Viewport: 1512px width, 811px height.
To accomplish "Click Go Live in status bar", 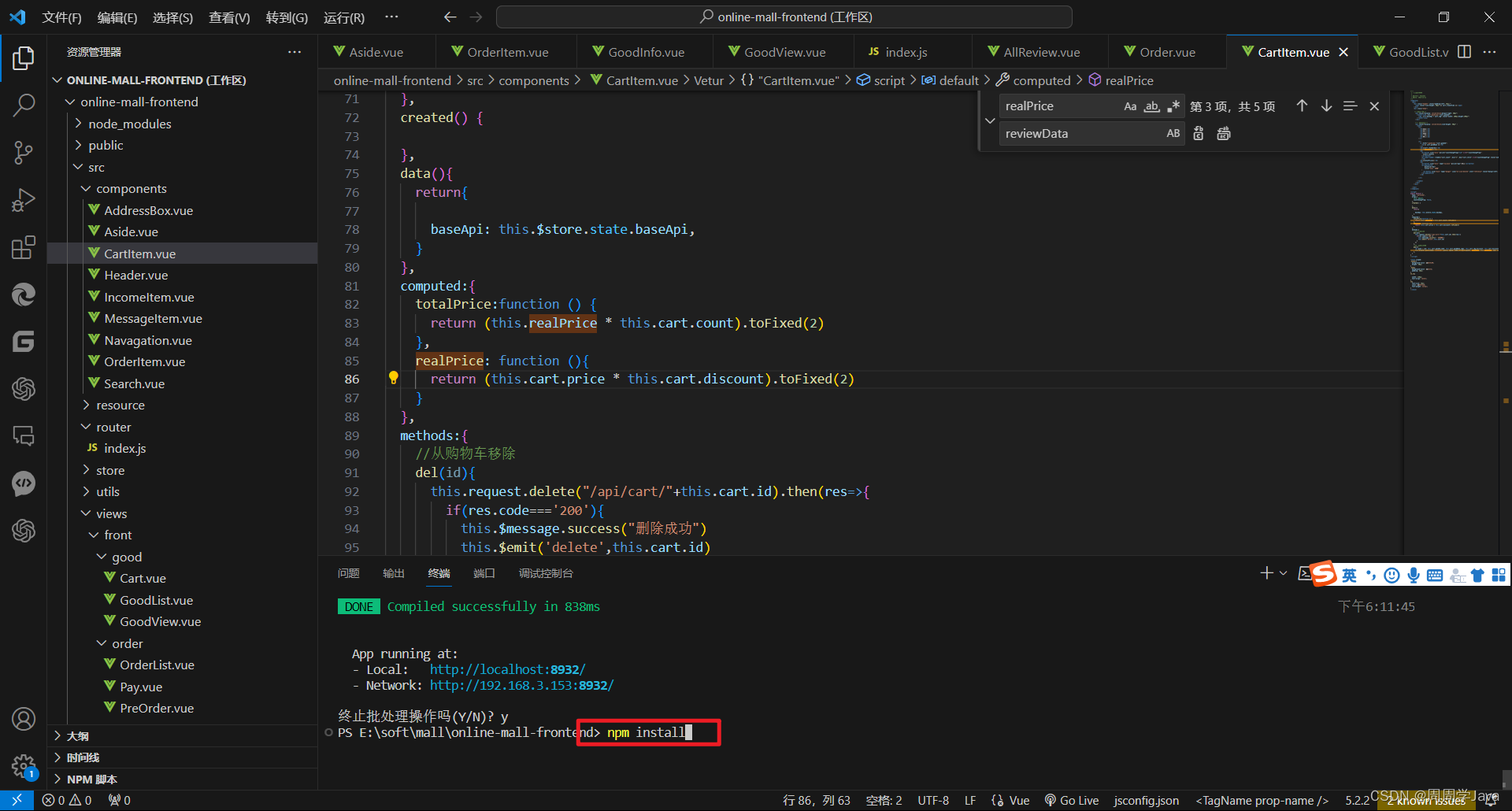I will [1072, 800].
